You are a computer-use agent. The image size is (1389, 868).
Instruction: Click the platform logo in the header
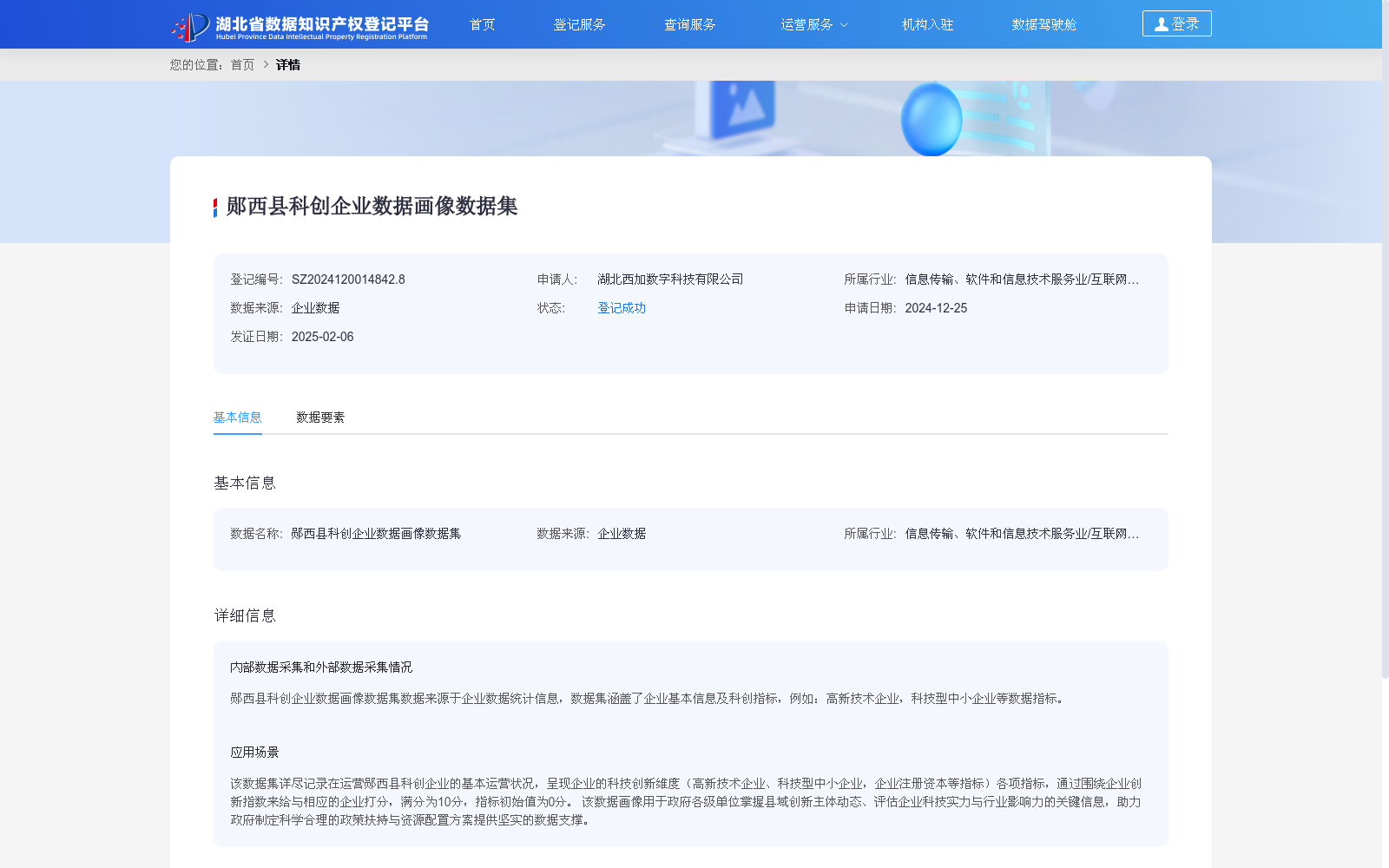(300, 26)
